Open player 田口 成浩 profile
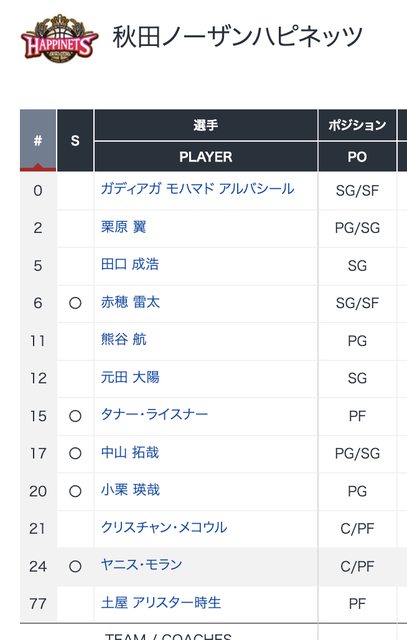407x640 pixels. 130,264
